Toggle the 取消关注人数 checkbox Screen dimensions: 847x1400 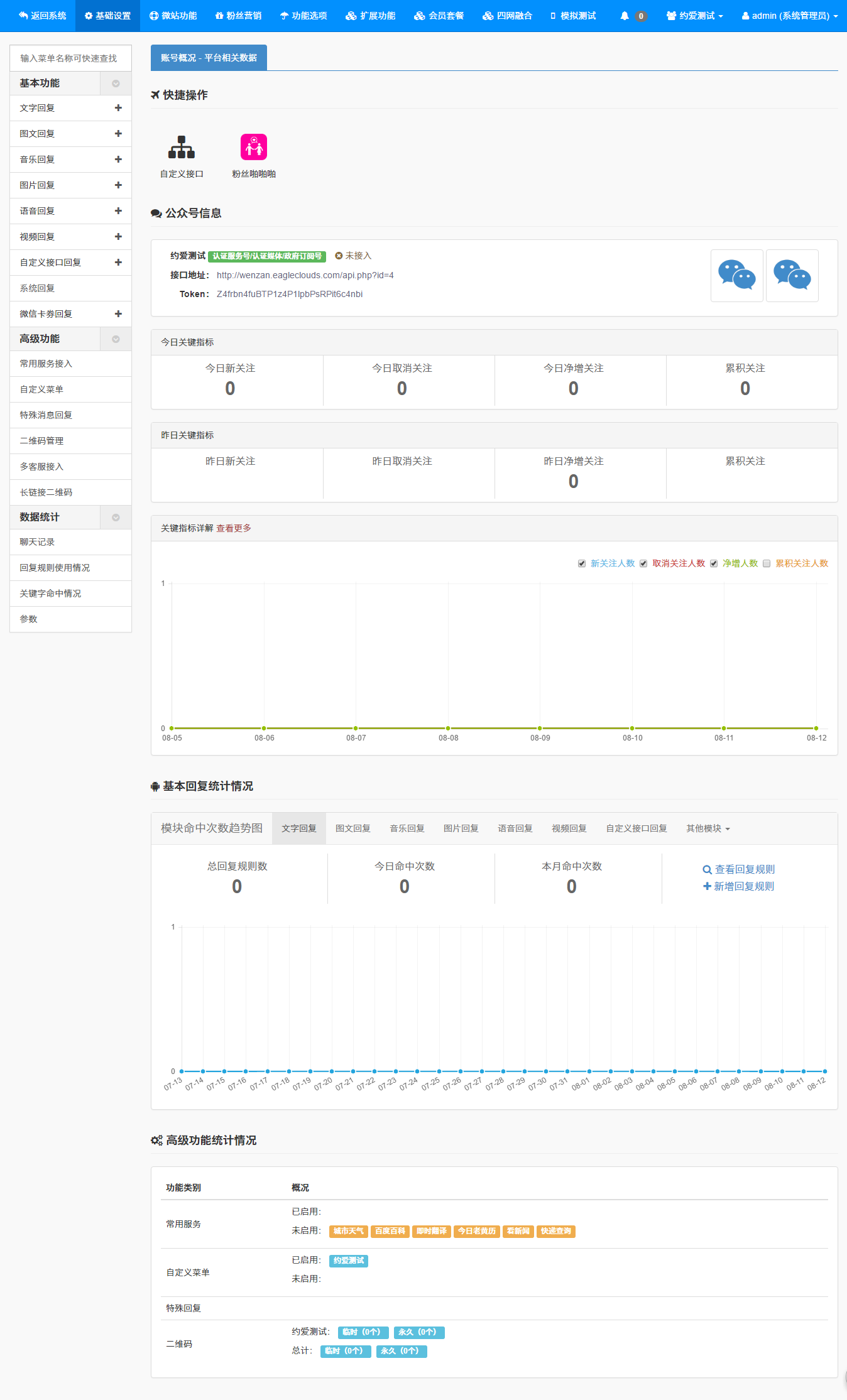[x=643, y=563]
